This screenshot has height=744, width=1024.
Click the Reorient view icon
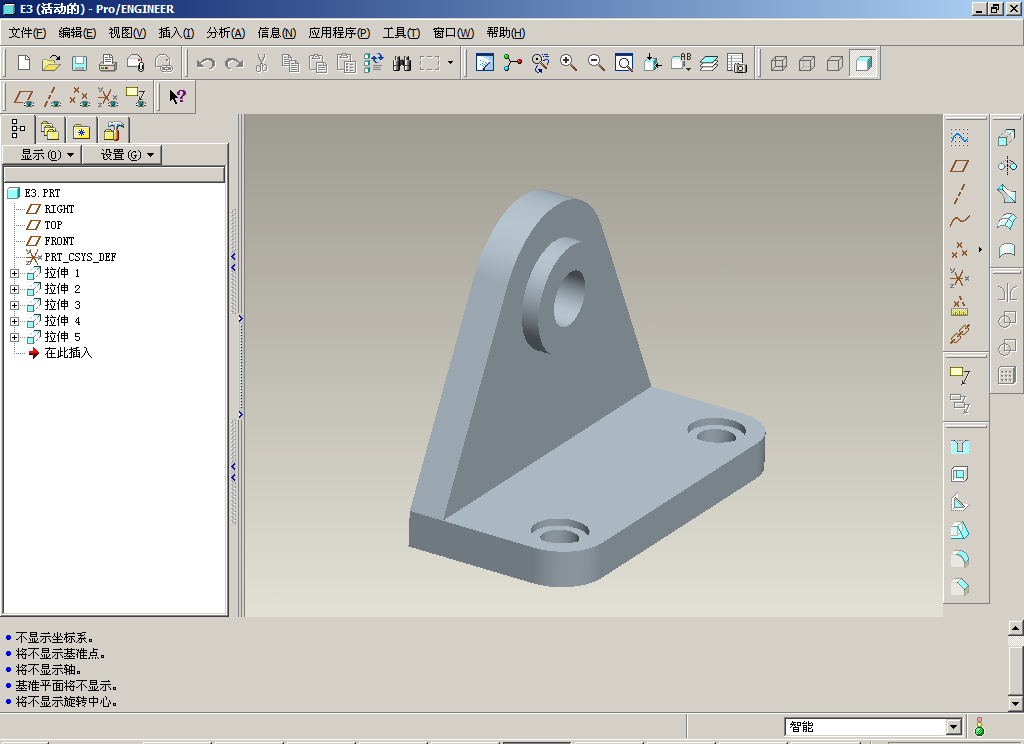click(x=652, y=63)
